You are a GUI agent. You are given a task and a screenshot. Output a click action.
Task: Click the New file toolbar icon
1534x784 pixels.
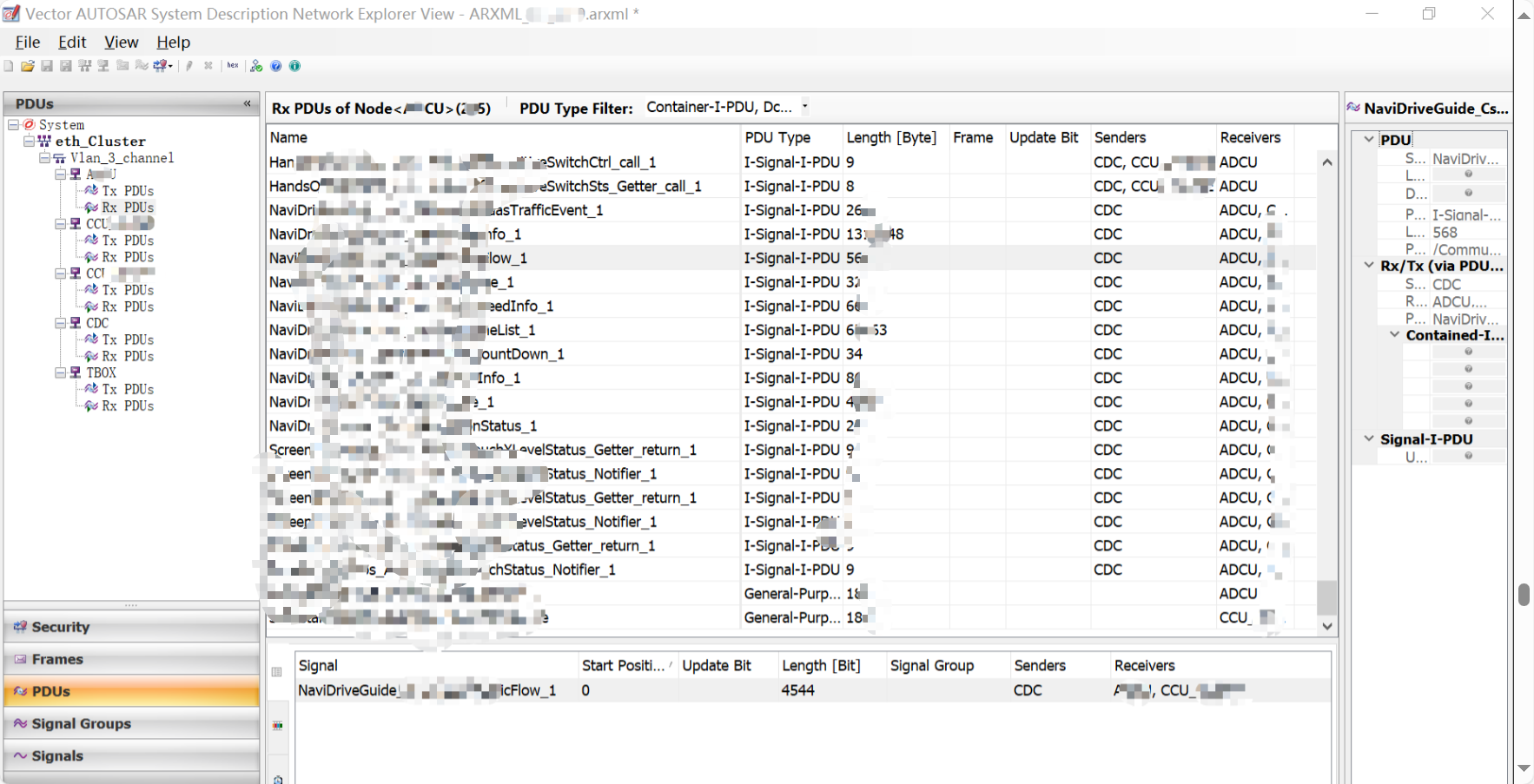(x=9, y=66)
